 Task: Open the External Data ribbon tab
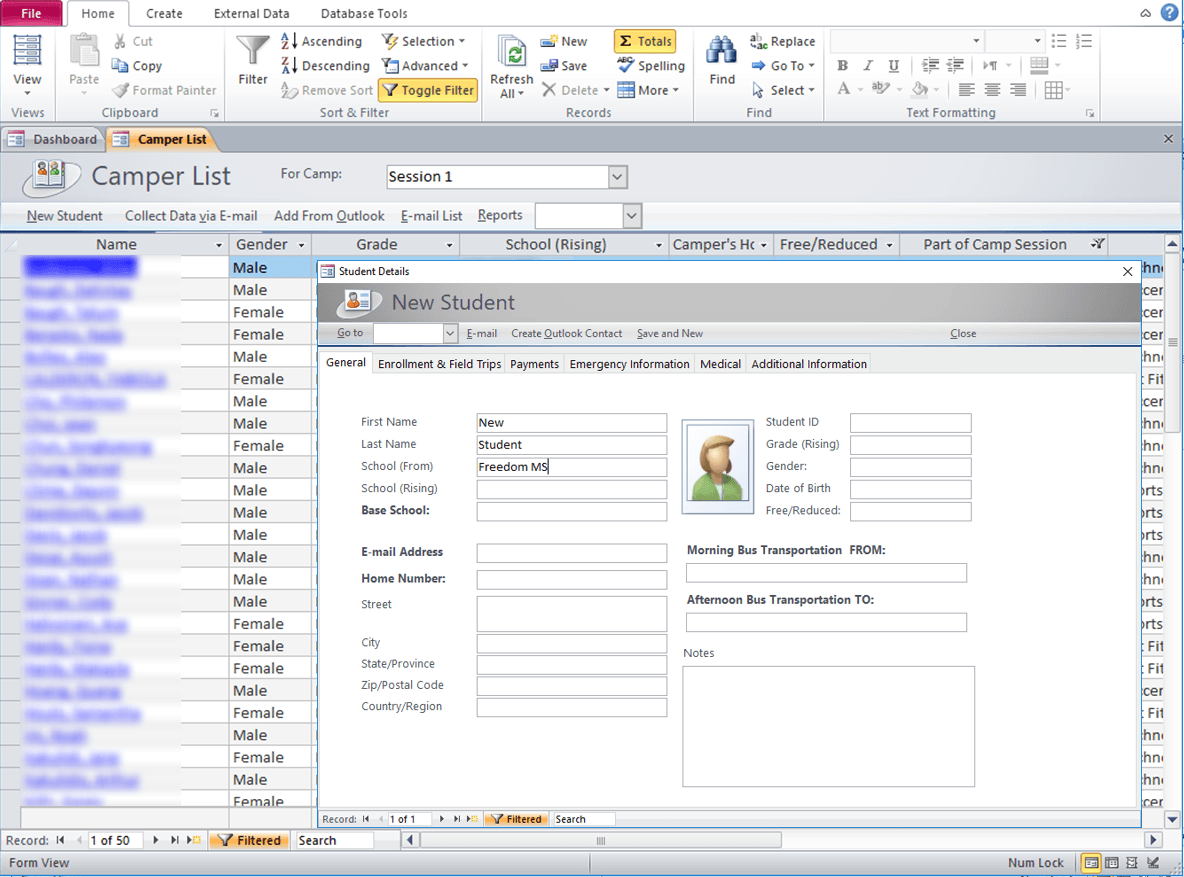[x=251, y=13]
